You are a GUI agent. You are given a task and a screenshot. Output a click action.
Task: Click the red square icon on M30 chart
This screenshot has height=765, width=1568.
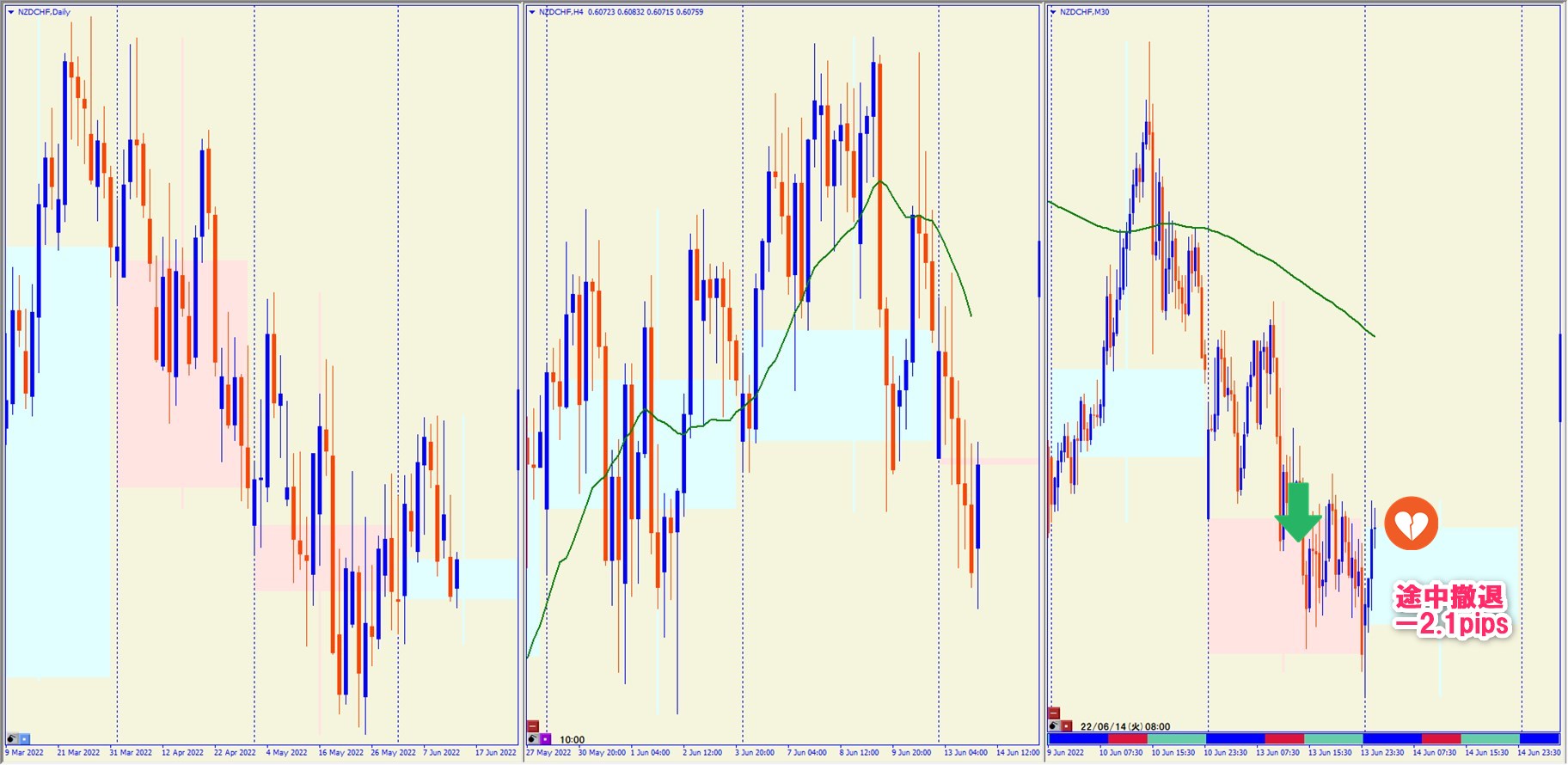click(1066, 726)
